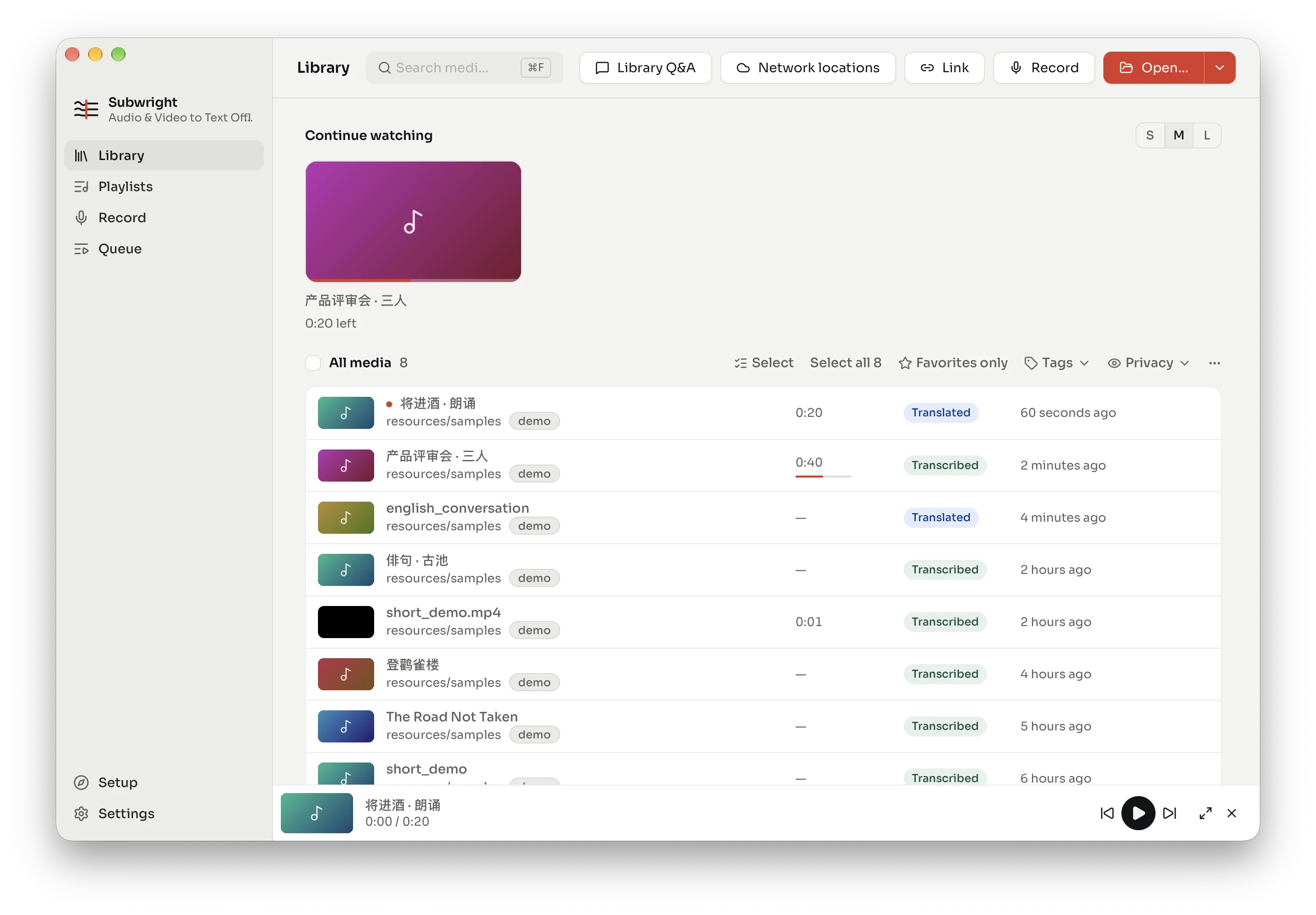Select Library in the sidebar

[x=164, y=156]
